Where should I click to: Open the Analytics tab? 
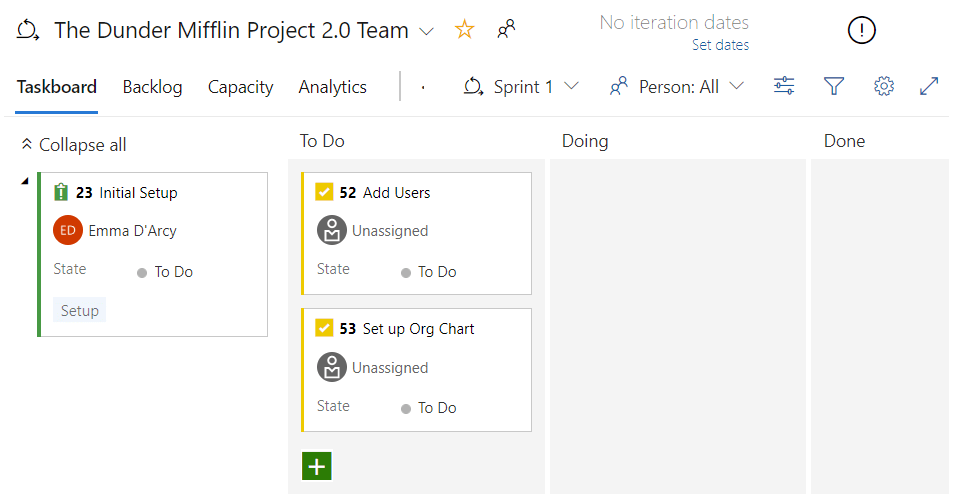tap(332, 87)
